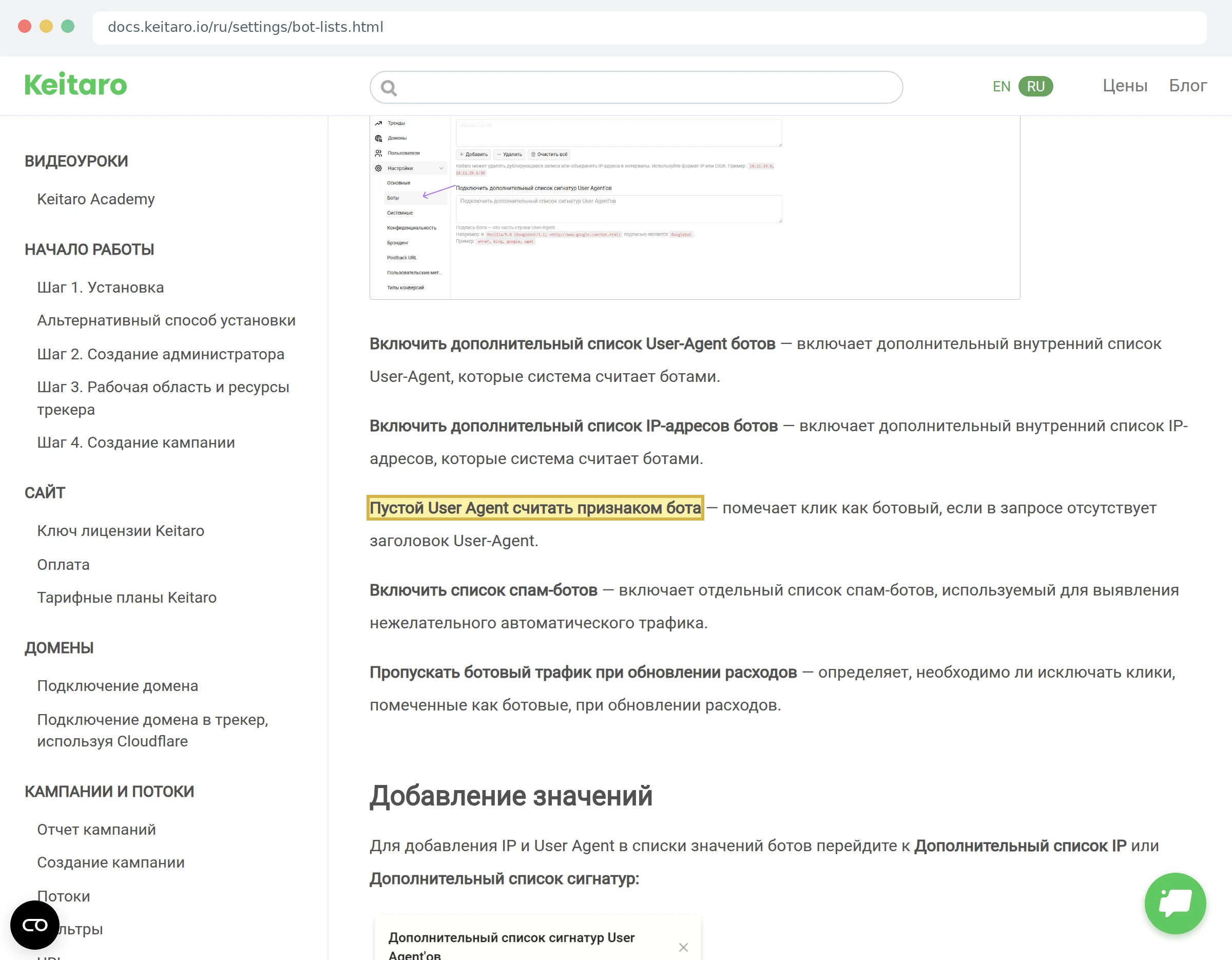Click the Добавление значений heading
The width and height of the screenshot is (1232, 960).
point(511,796)
